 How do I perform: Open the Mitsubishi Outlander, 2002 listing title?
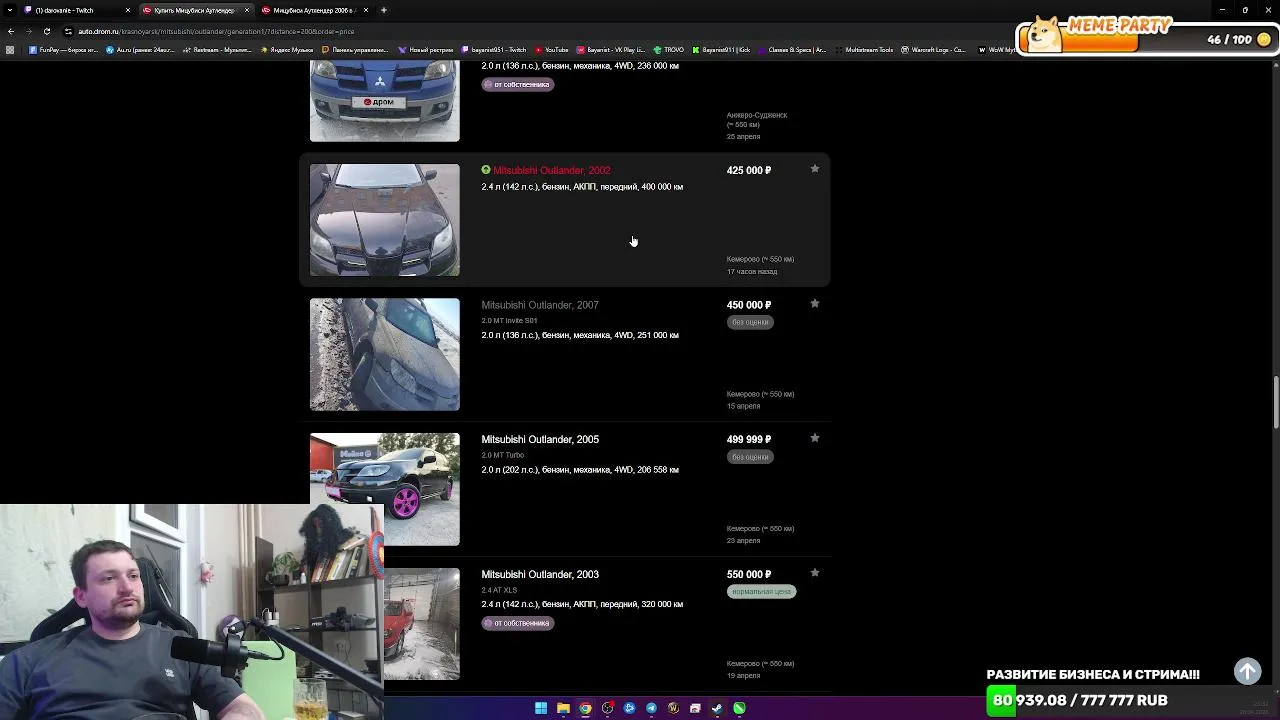pyautogui.click(x=551, y=170)
